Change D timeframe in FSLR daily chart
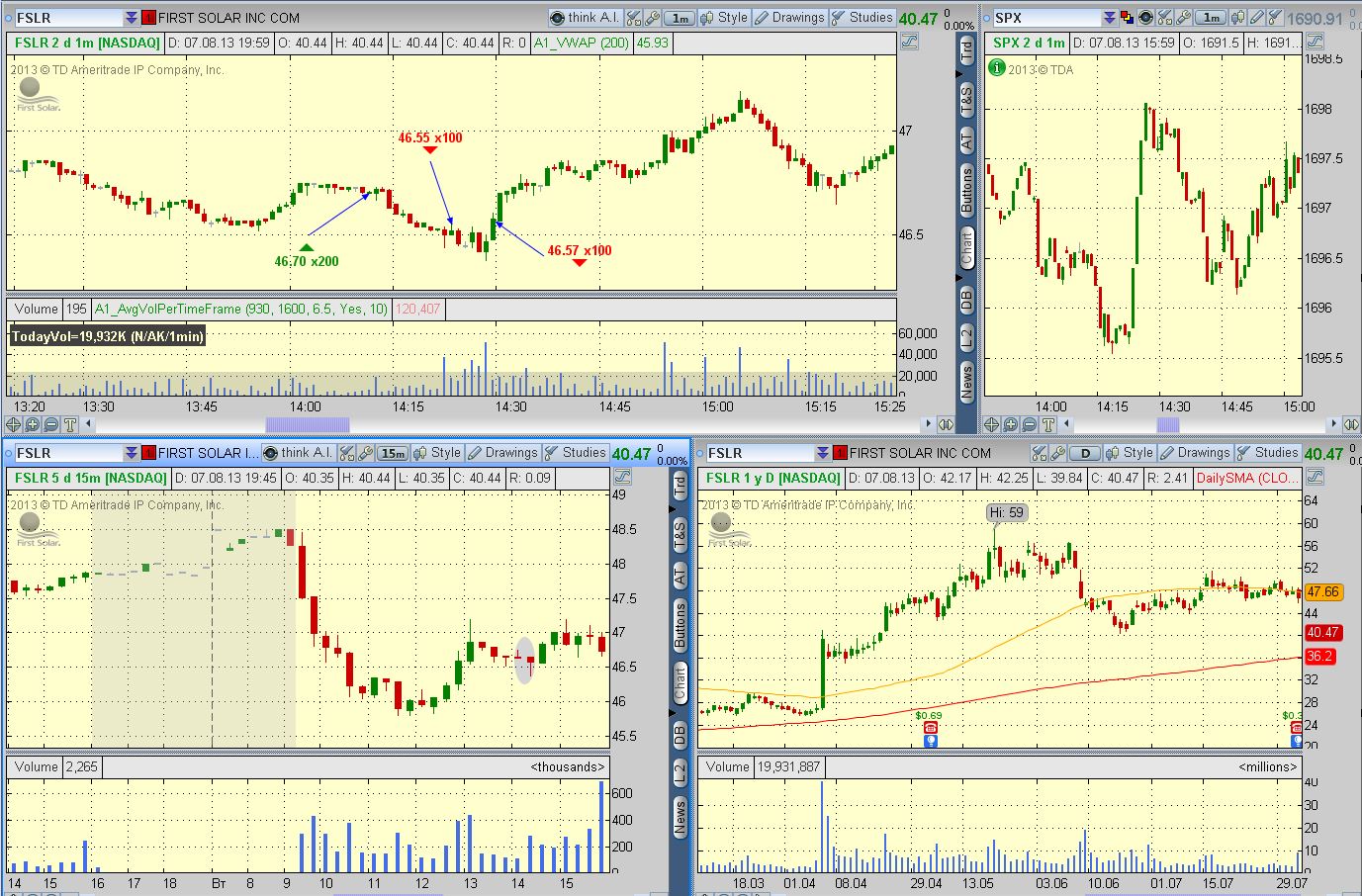 tap(1085, 453)
